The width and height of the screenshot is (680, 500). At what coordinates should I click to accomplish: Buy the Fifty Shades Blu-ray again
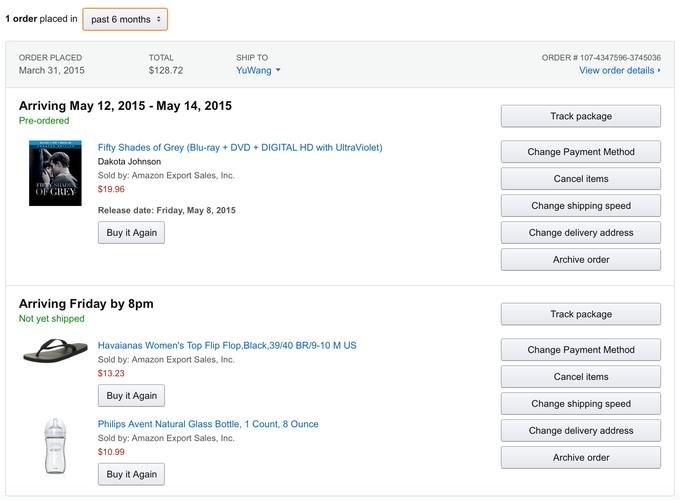coord(131,232)
